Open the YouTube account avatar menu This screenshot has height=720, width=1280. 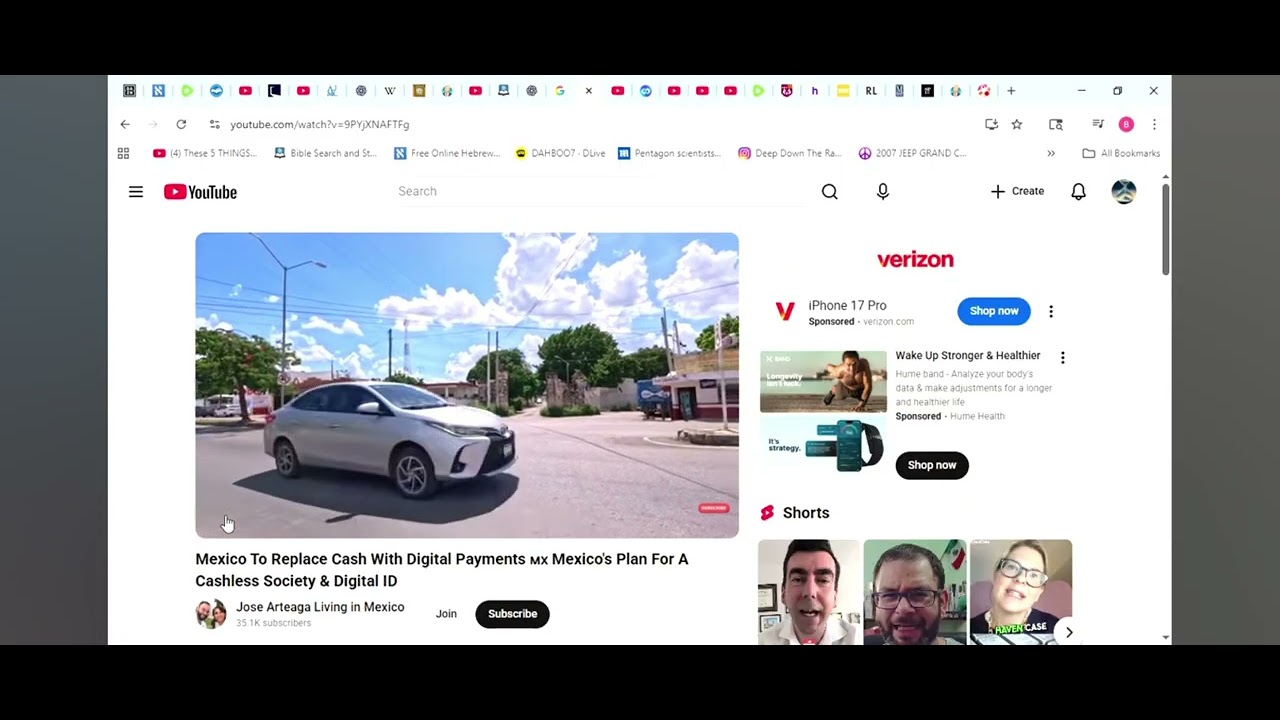pyautogui.click(x=1124, y=192)
